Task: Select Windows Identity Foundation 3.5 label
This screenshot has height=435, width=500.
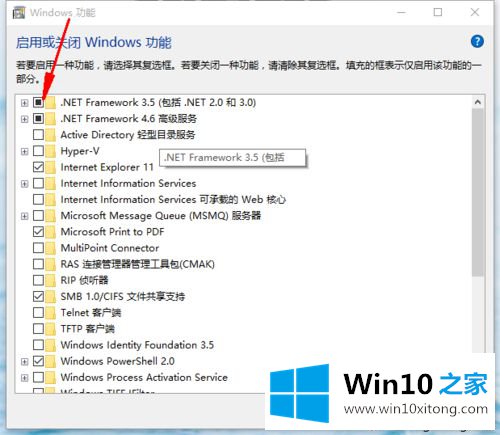Action: (x=137, y=345)
